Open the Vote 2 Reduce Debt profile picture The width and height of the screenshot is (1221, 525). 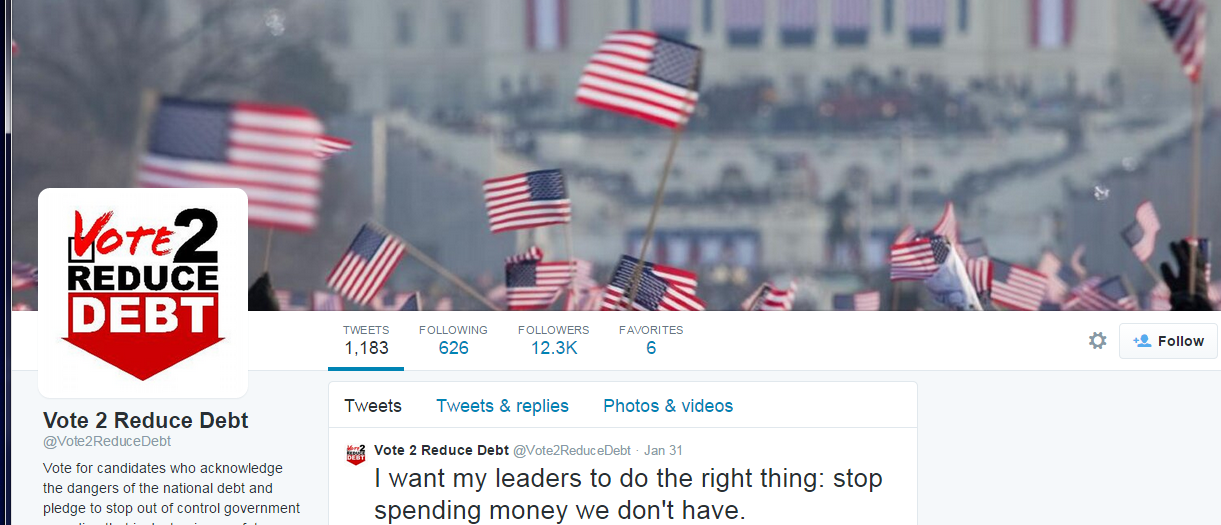point(143,293)
